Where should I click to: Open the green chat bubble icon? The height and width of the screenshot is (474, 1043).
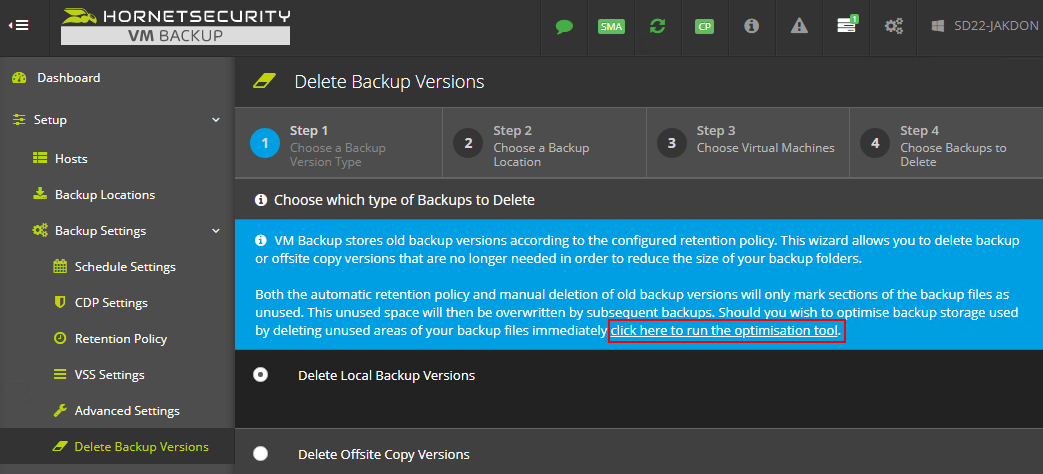coord(565,27)
